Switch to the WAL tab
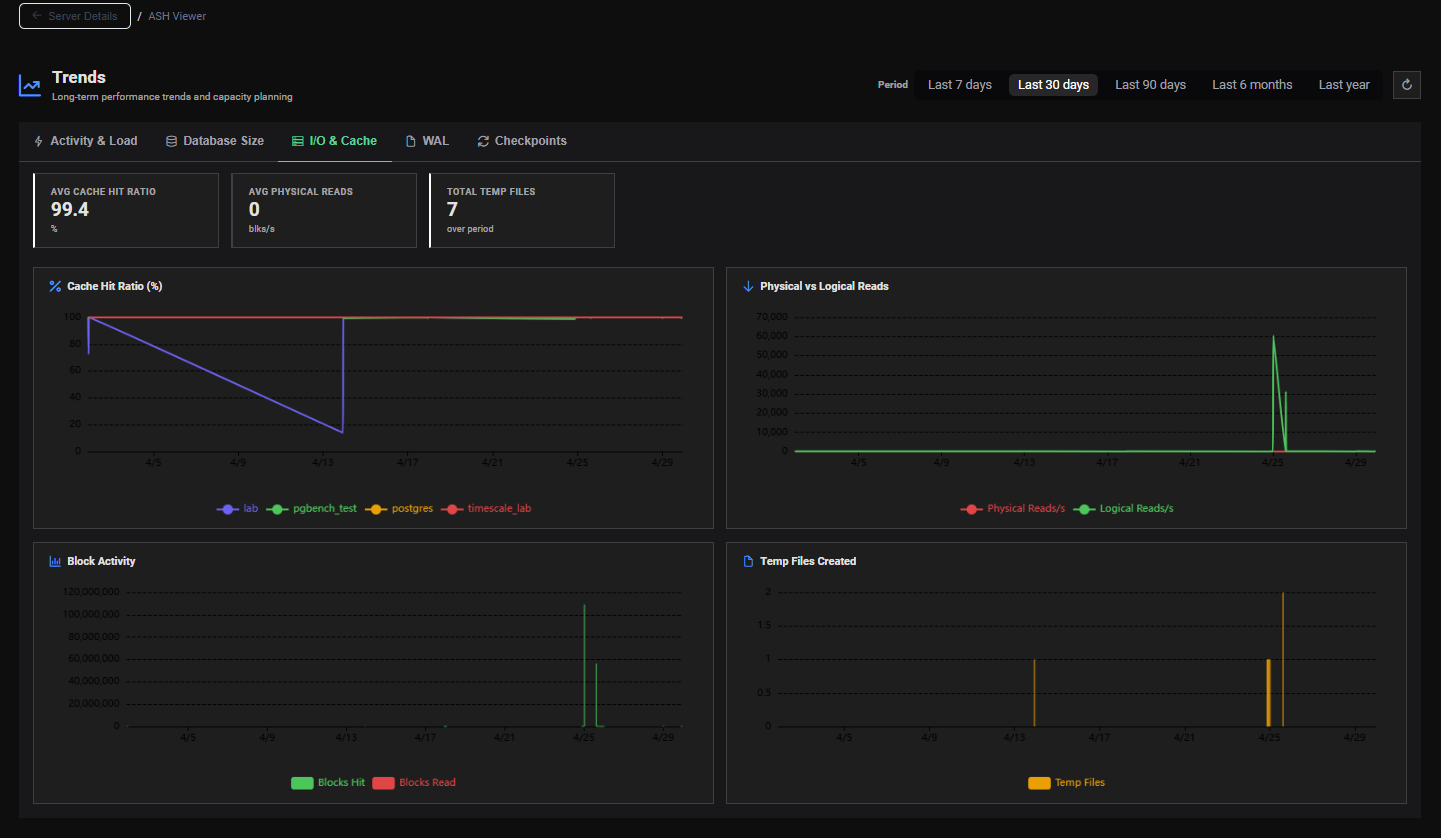 pos(427,141)
